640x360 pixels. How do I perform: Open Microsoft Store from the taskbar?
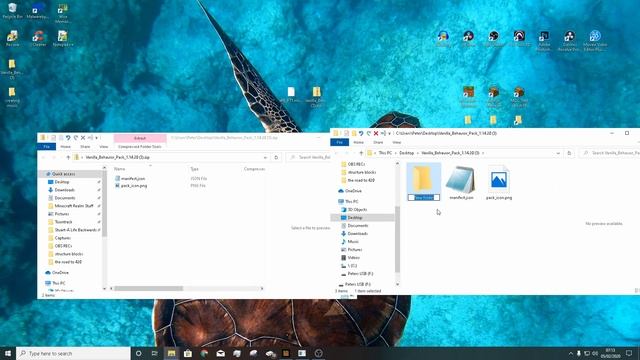[188, 353]
